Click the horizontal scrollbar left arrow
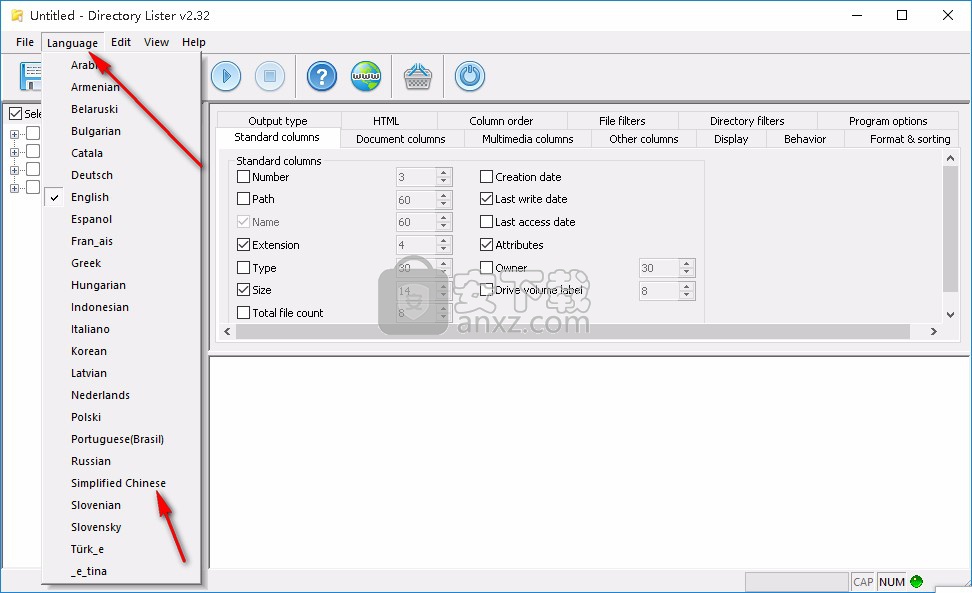The height and width of the screenshot is (593, 972). (x=227, y=332)
